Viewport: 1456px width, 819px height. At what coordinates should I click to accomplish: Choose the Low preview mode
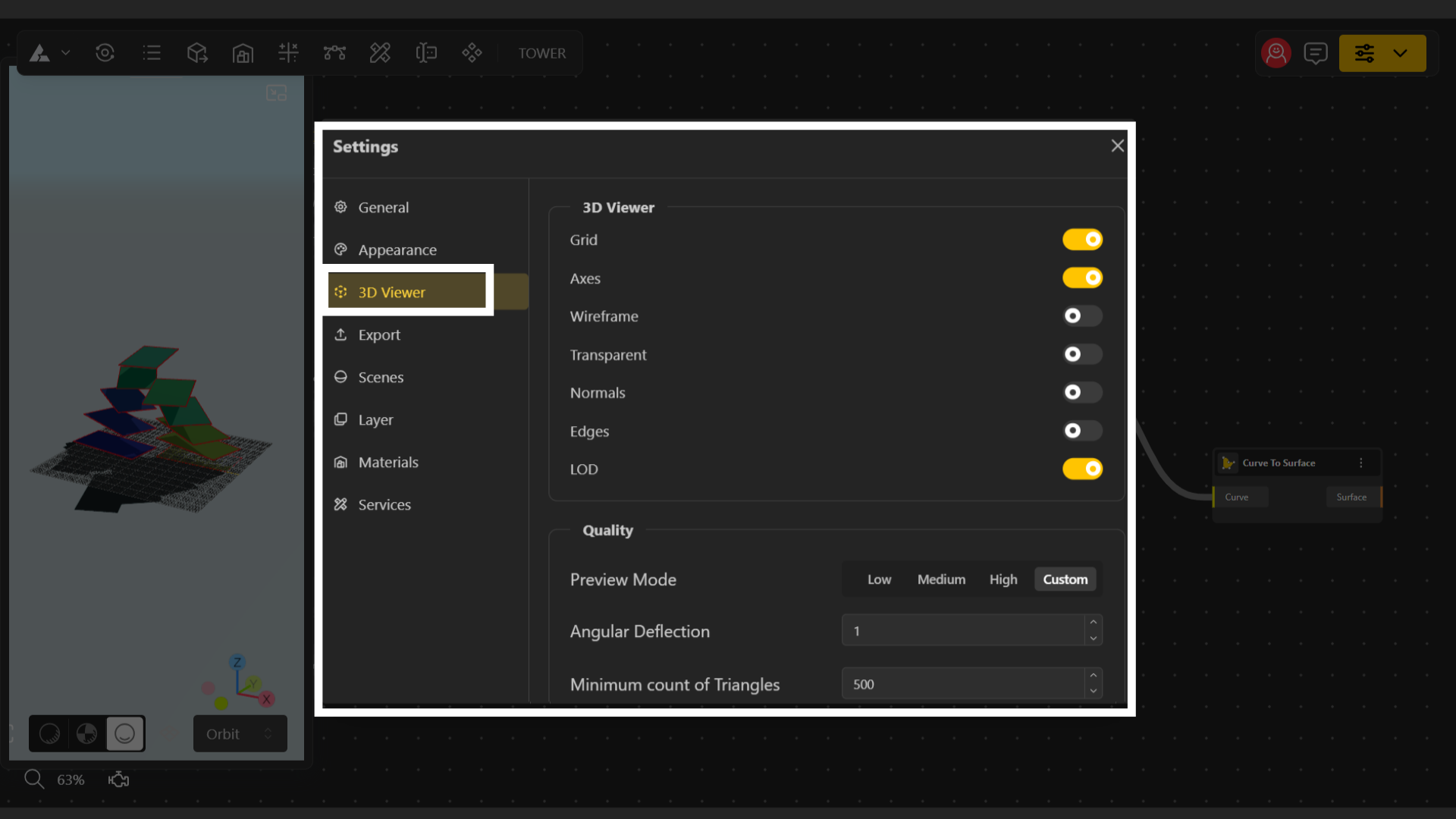point(879,579)
